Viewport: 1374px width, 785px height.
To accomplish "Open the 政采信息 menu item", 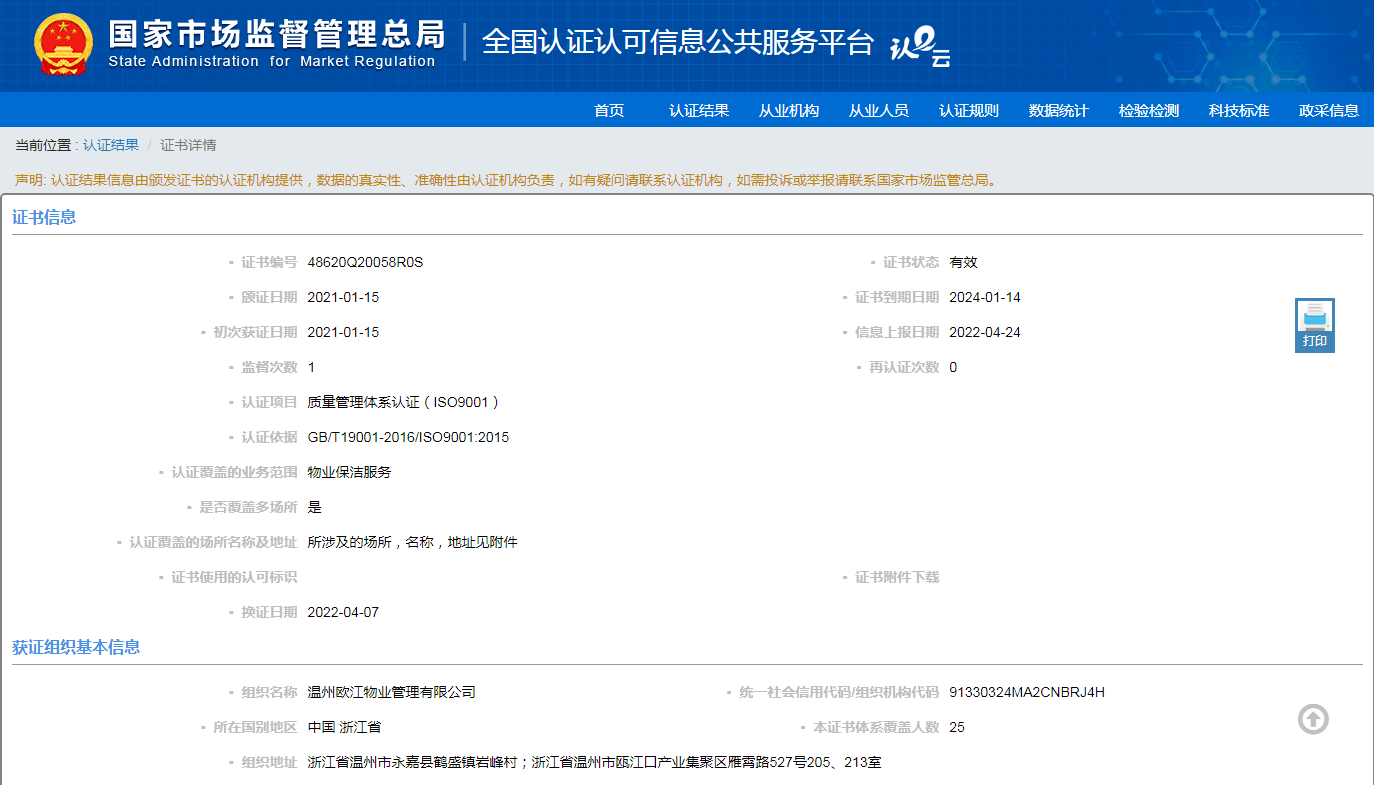I will point(1329,111).
